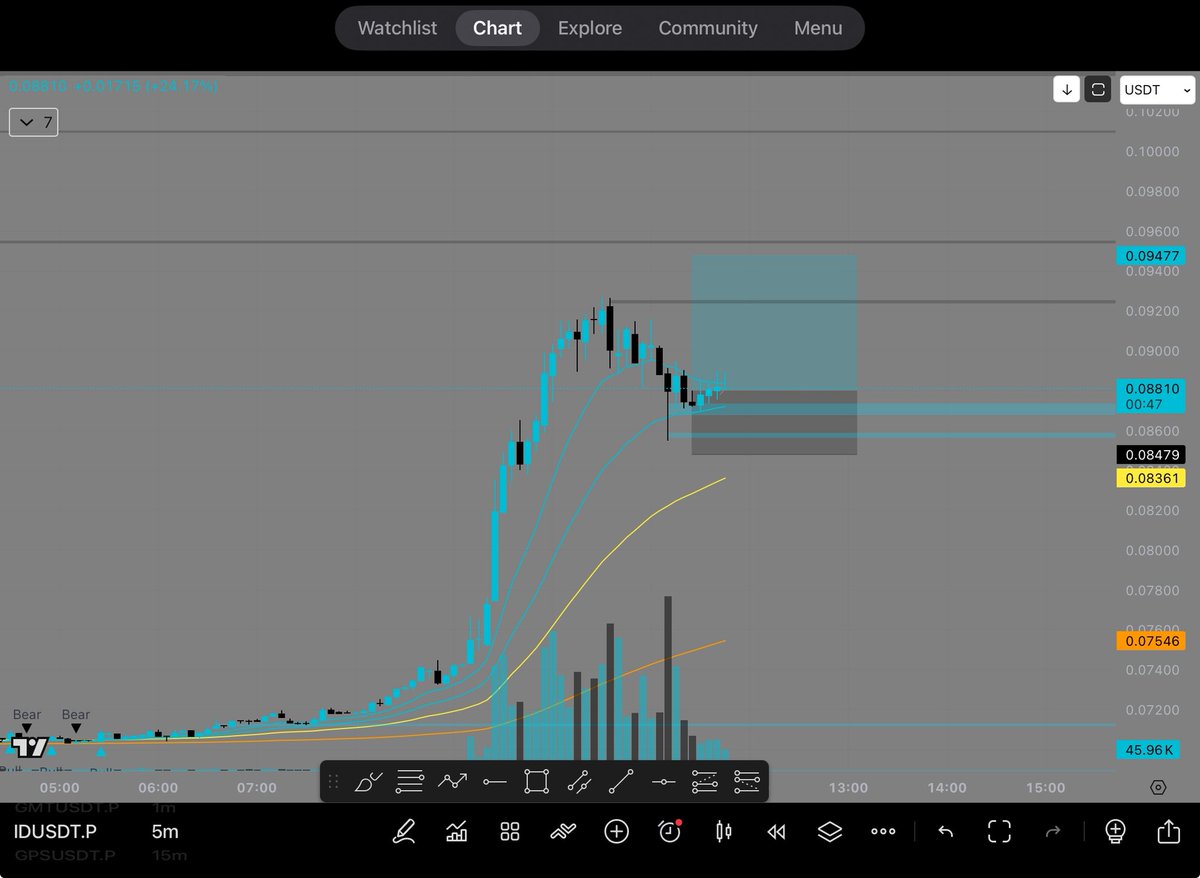Click the 0.09477 cyan price label
The image size is (1200, 878).
click(x=1151, y=256)
